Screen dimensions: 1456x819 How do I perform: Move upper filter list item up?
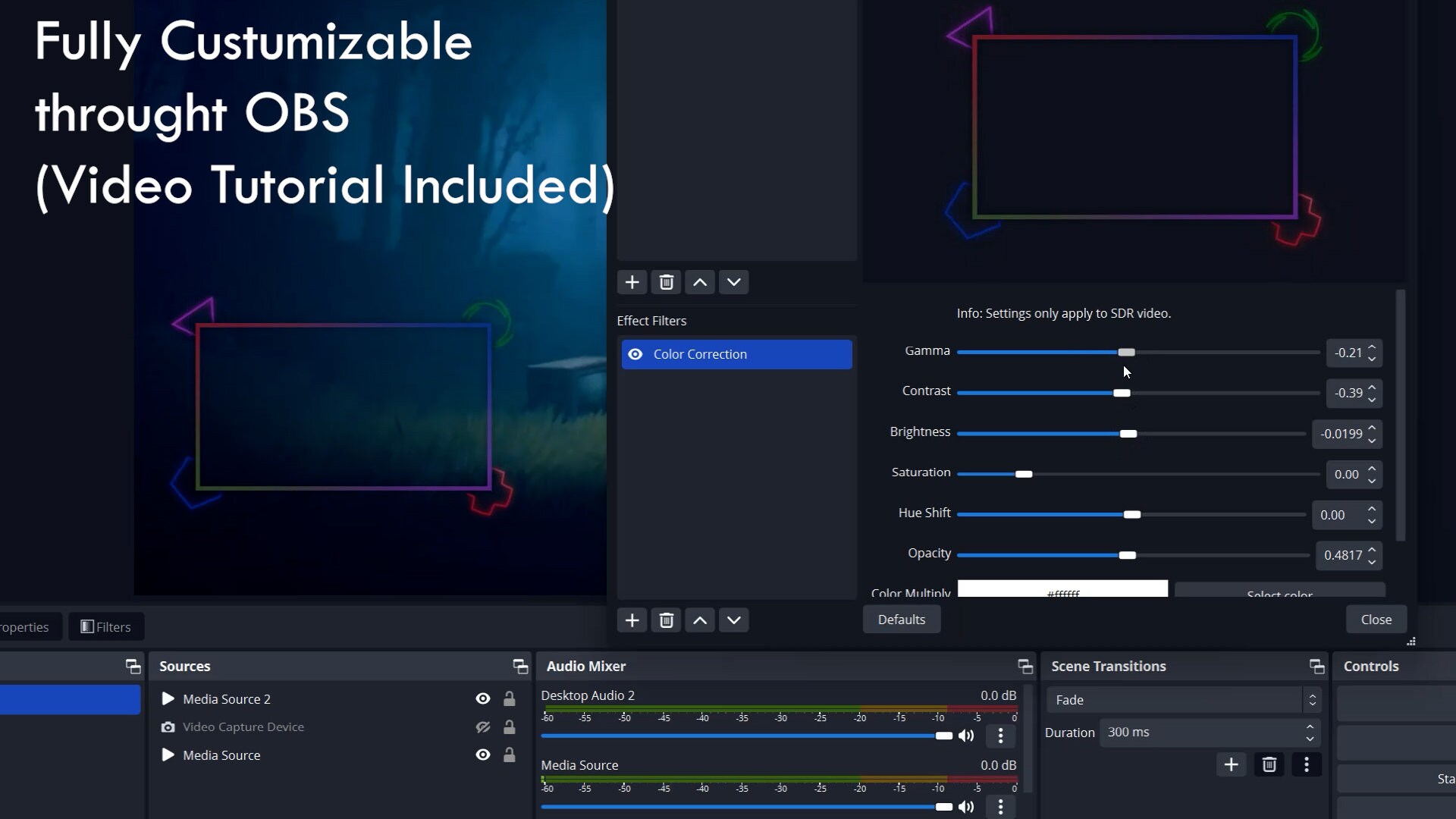pos(700,282)
